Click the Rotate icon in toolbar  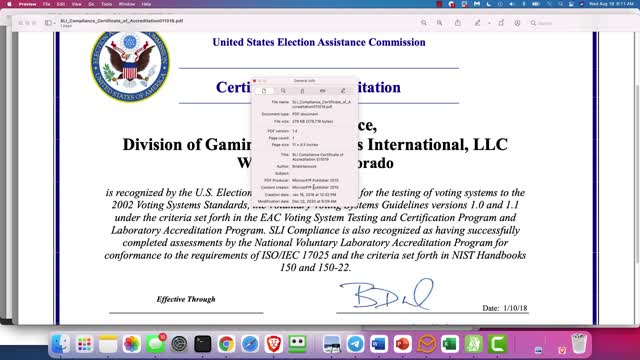pos(501,23)
